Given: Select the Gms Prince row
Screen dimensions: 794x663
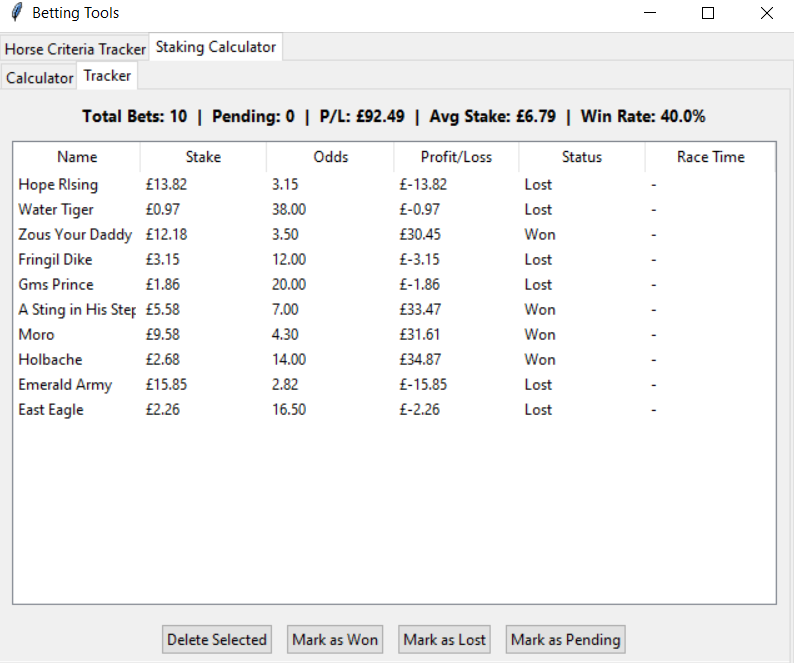Looking at the screenshot, I should (x=394, y=284).
